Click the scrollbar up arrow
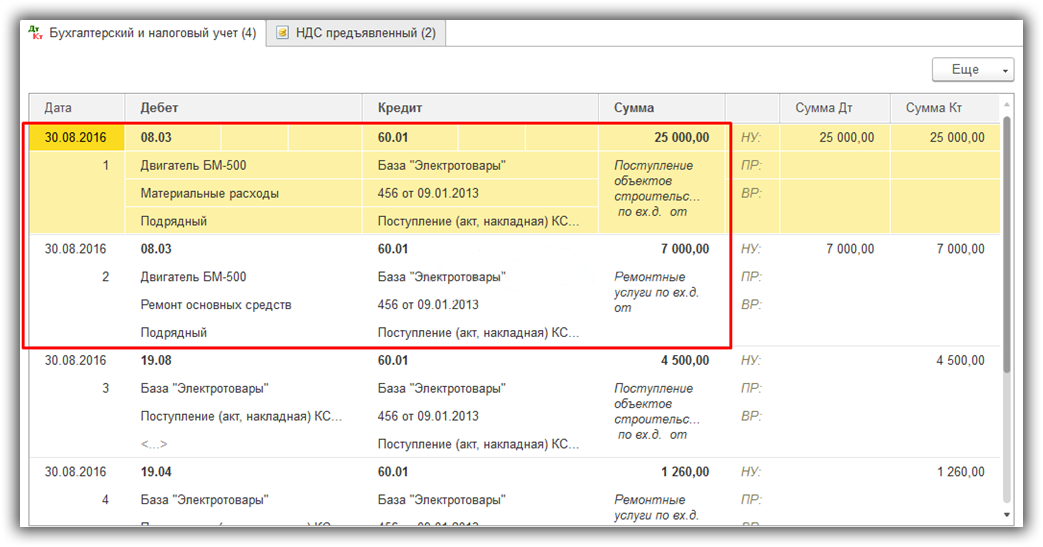 (x=1007, y=105)
